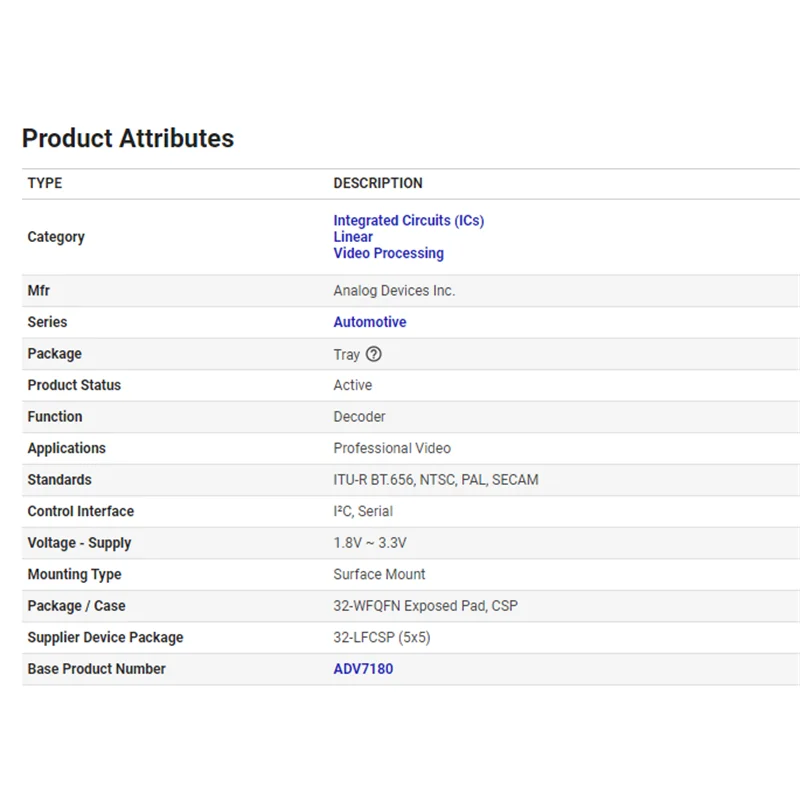Click the TYPE column header
800x800 pixels.
click(x=45, y=183)
